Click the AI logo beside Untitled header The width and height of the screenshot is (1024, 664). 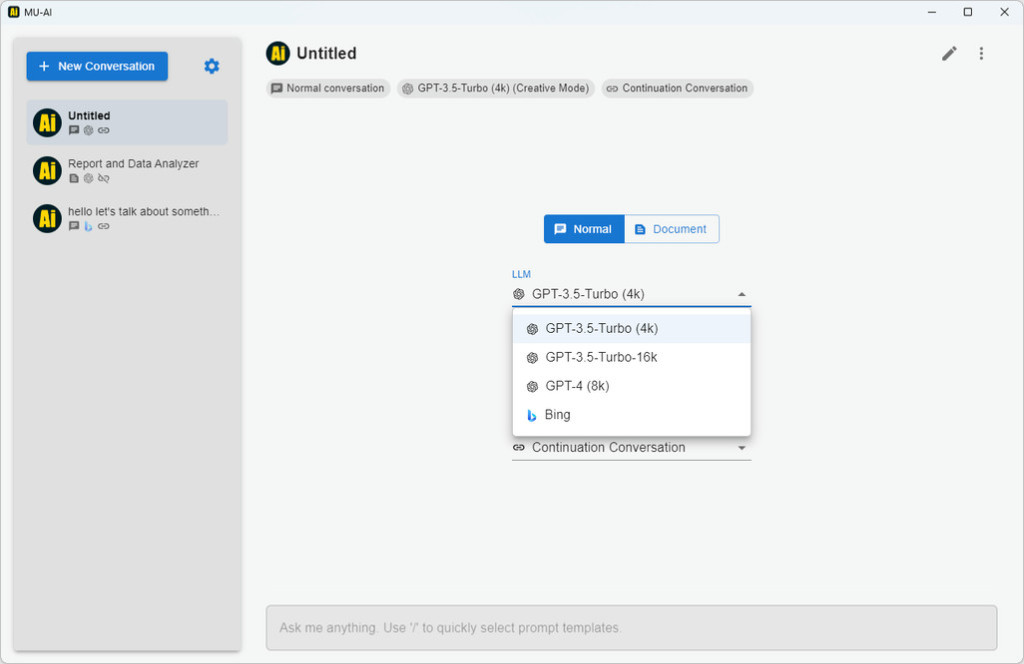tap(278, 54)
